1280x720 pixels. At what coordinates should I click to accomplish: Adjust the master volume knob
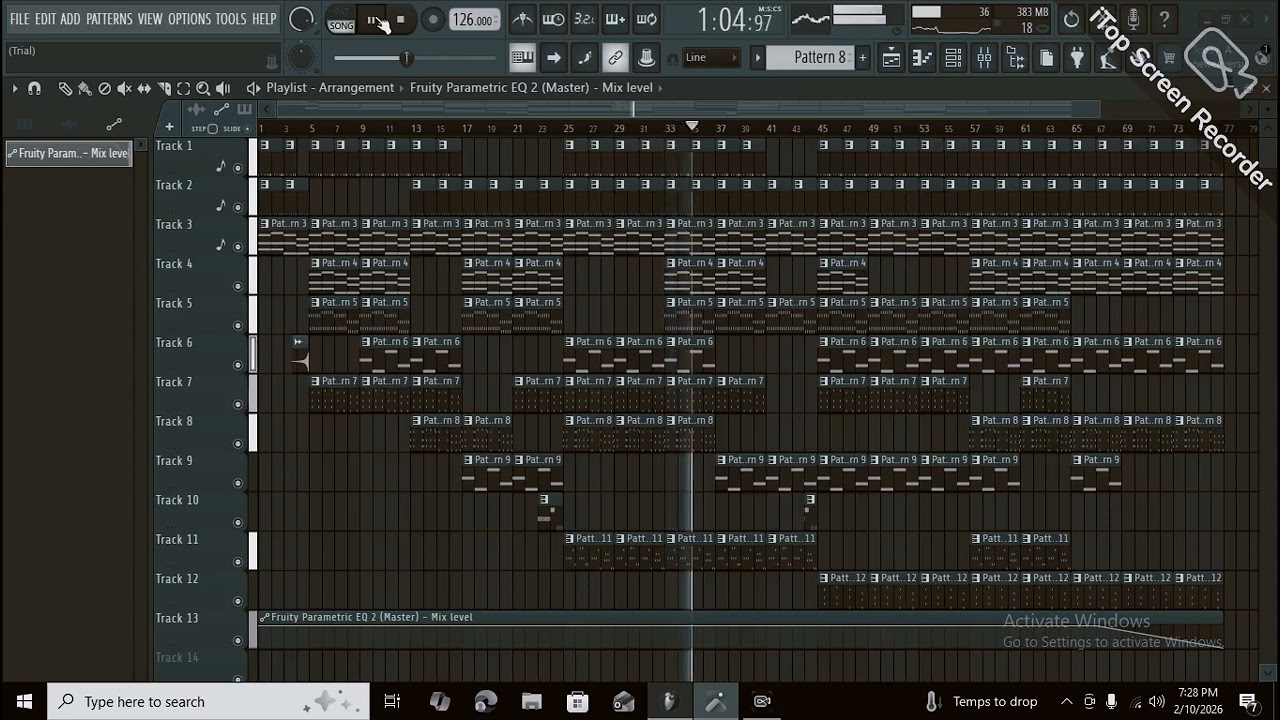point(301,19)
